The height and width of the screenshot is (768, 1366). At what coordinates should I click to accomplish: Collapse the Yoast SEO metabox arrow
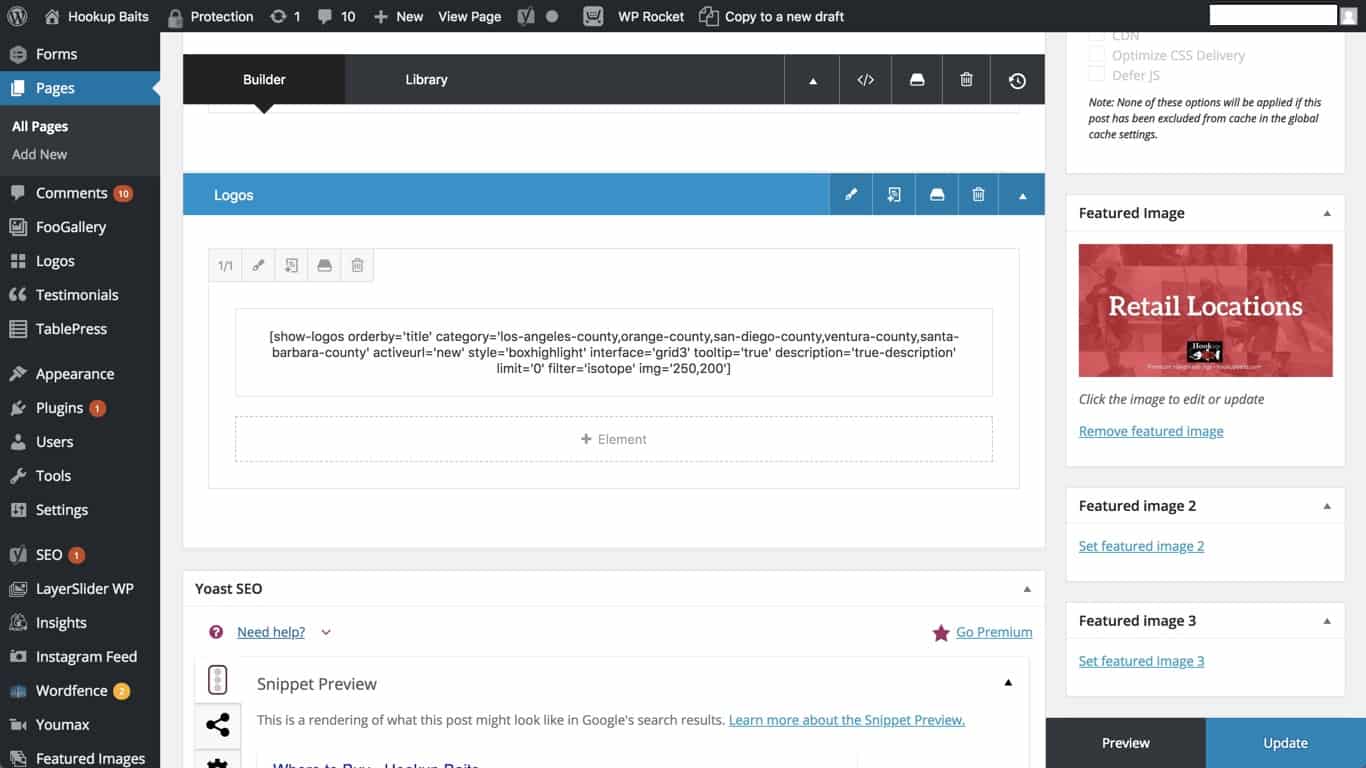(1027, 589)
